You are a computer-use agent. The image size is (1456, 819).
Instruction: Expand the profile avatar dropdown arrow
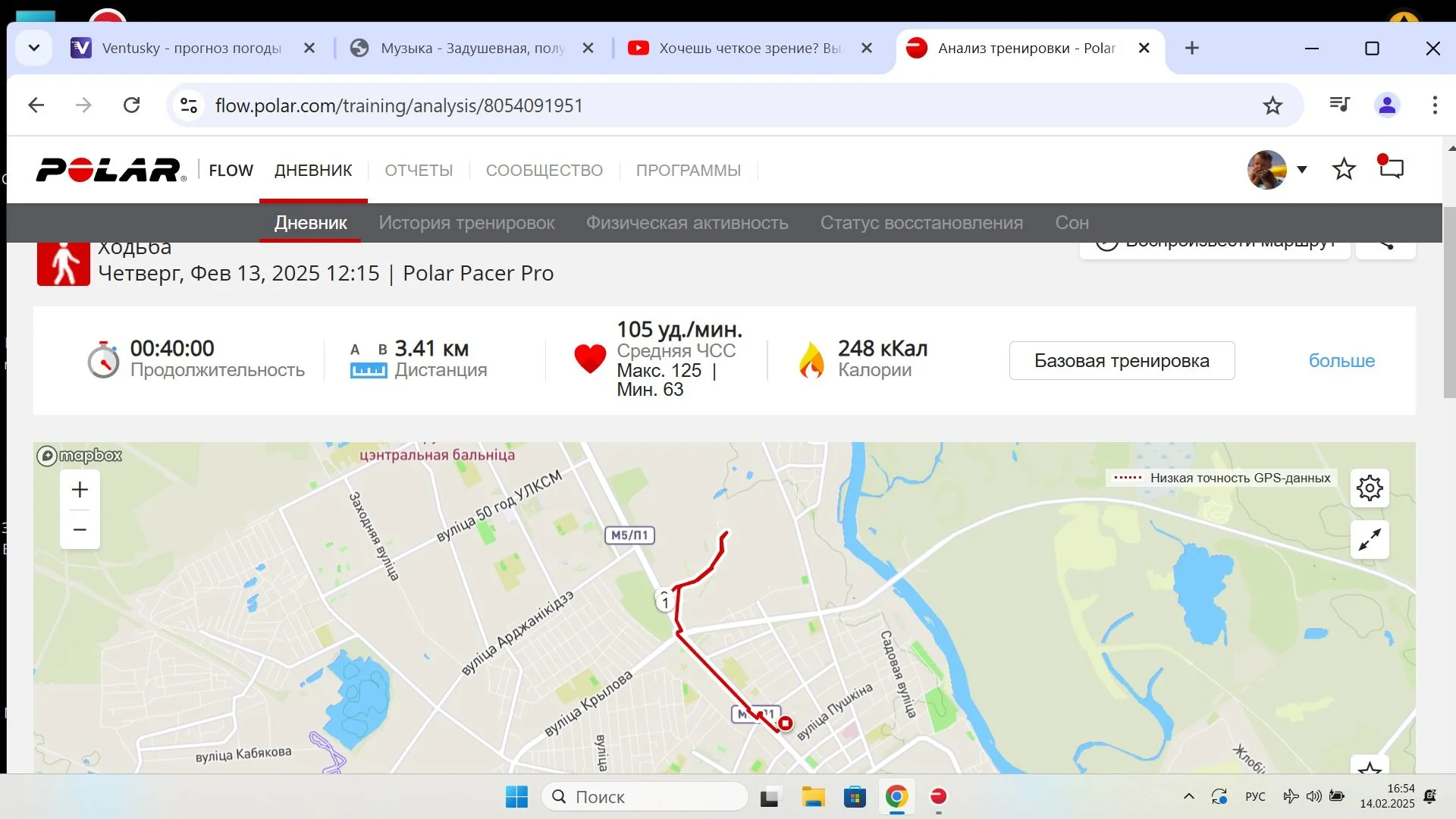point(1302,170)
